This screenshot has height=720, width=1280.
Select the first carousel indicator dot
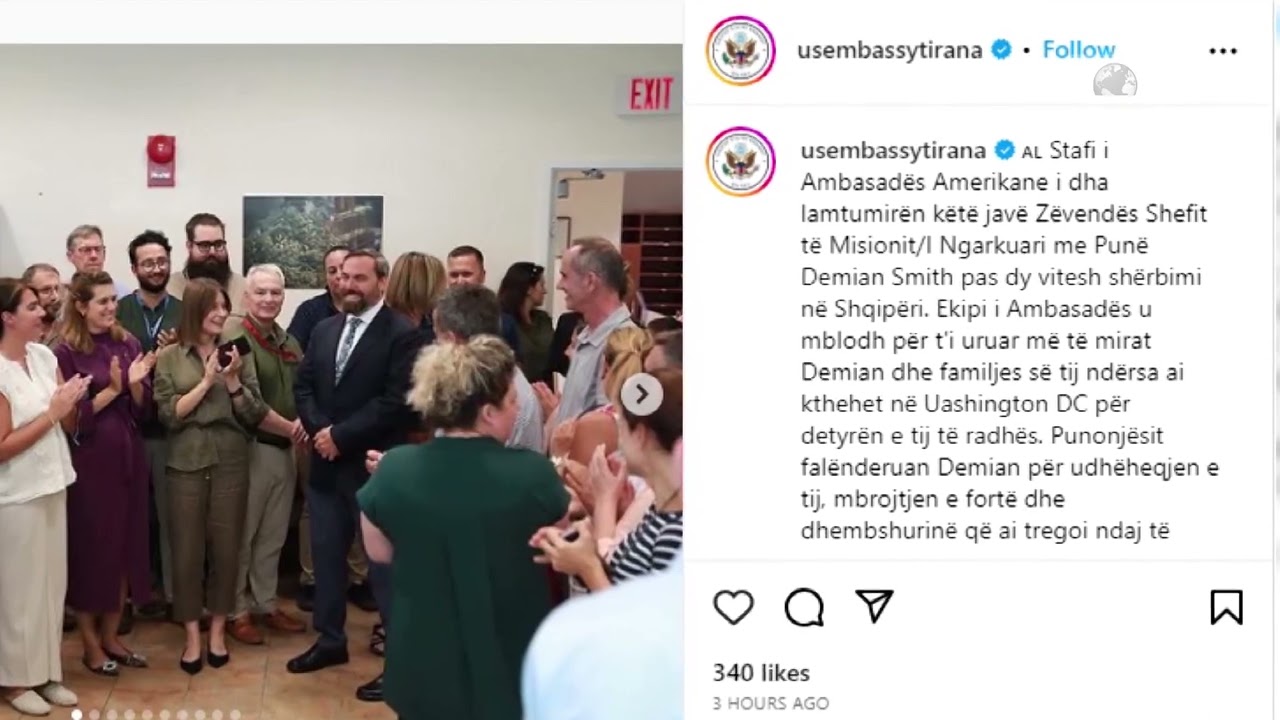coord(76,714)
